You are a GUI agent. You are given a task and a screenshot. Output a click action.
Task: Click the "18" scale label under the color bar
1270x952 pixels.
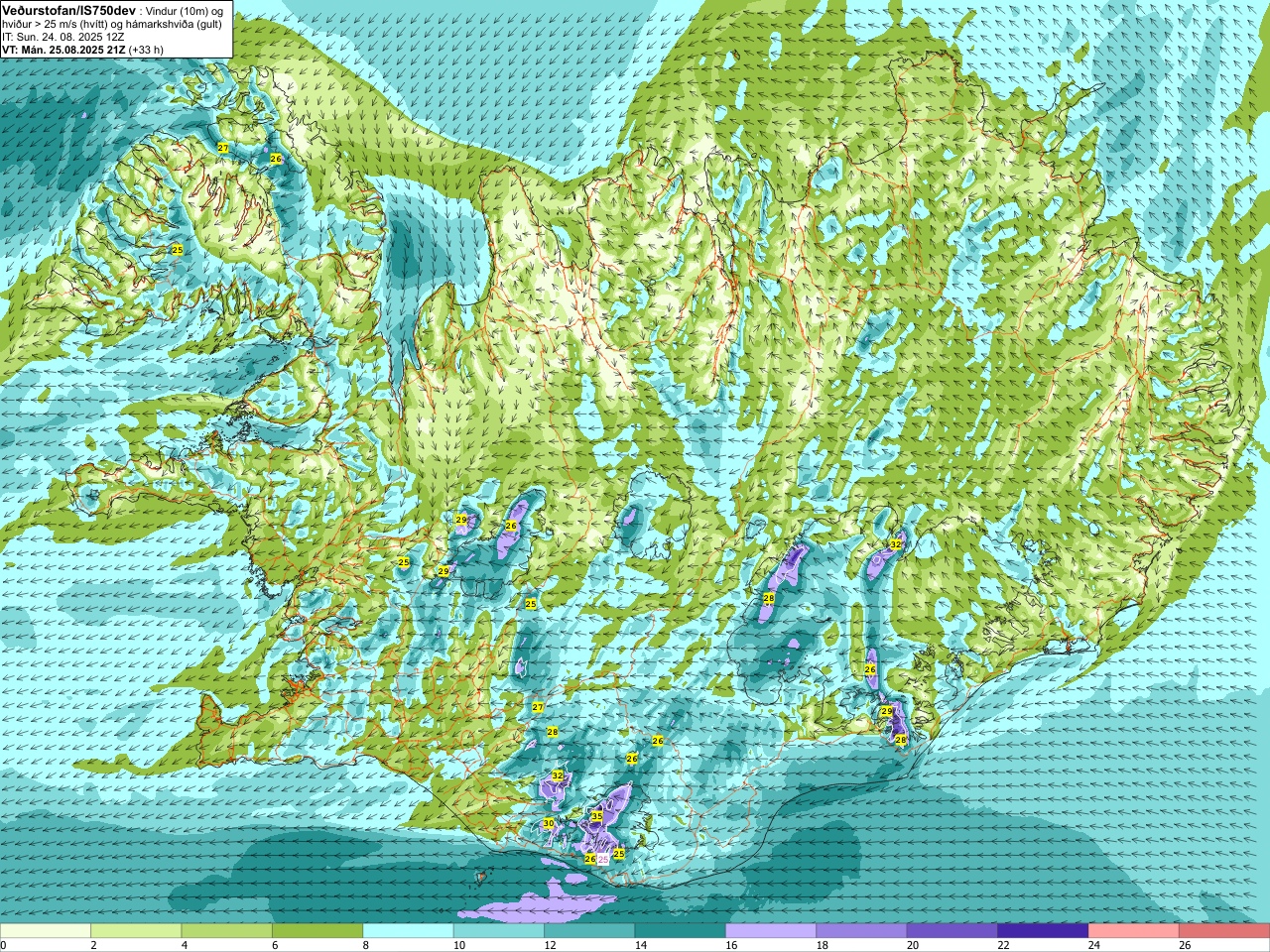click(823, 946)
